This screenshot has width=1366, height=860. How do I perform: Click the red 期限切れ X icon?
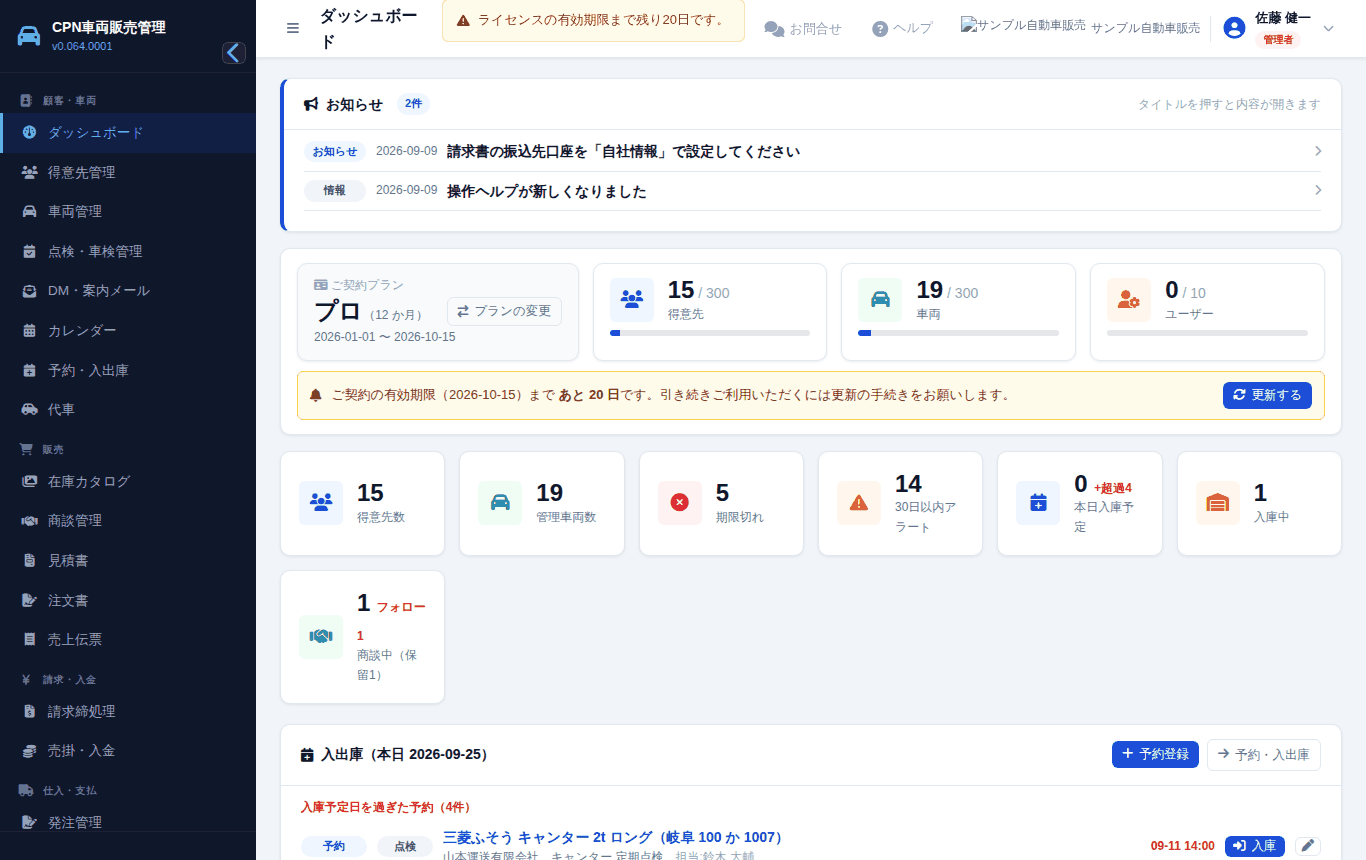[x=680, y=503]
